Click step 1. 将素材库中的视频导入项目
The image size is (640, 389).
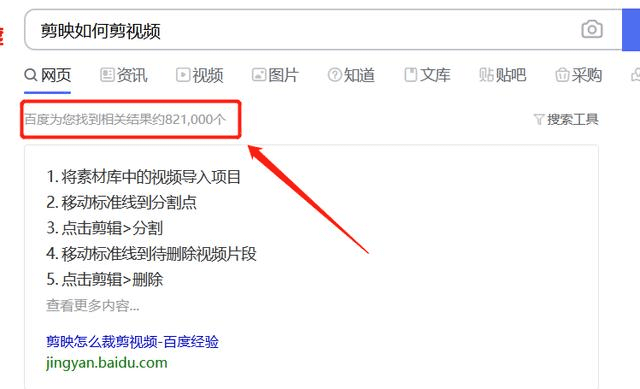[x=143, y=177]
